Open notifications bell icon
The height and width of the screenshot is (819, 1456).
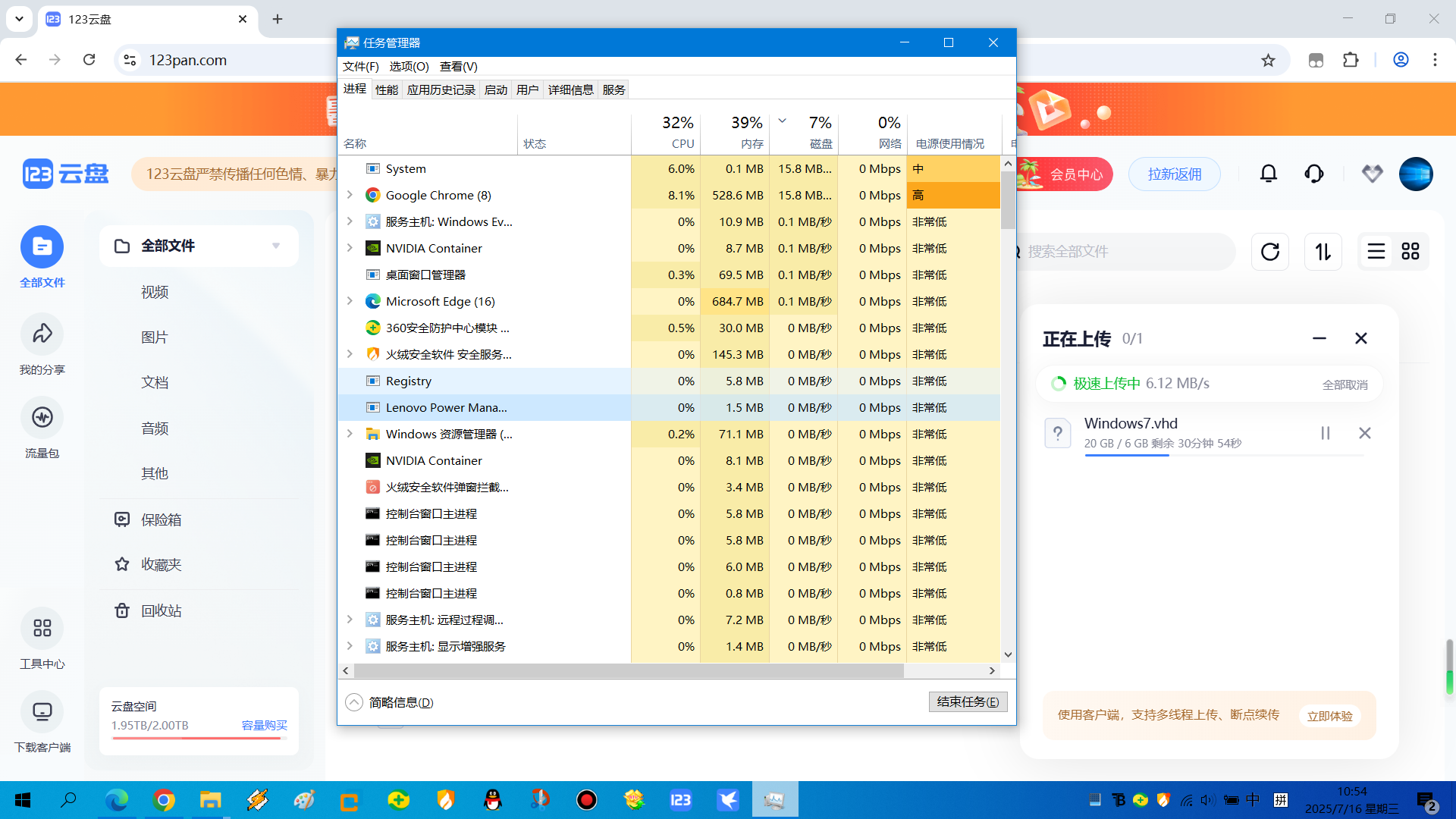[x=1269, y=174]
